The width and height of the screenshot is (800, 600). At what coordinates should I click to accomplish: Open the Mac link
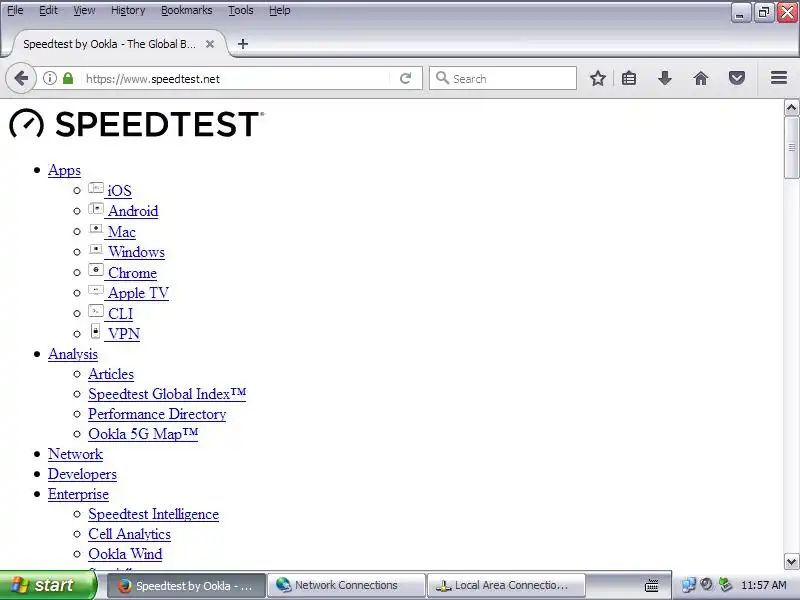[x=122, y=232]
